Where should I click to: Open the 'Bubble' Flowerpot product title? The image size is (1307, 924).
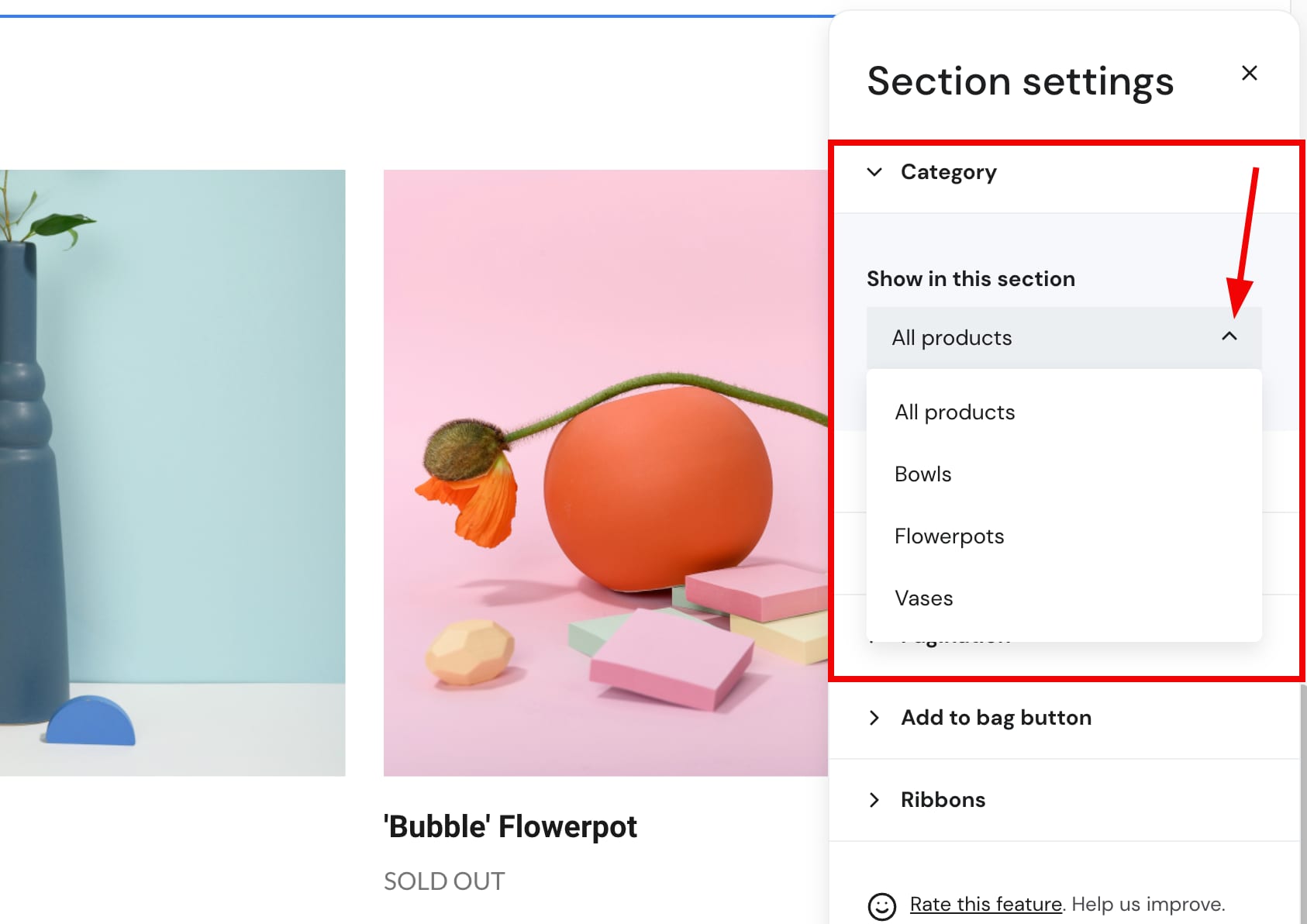(510, 827)
